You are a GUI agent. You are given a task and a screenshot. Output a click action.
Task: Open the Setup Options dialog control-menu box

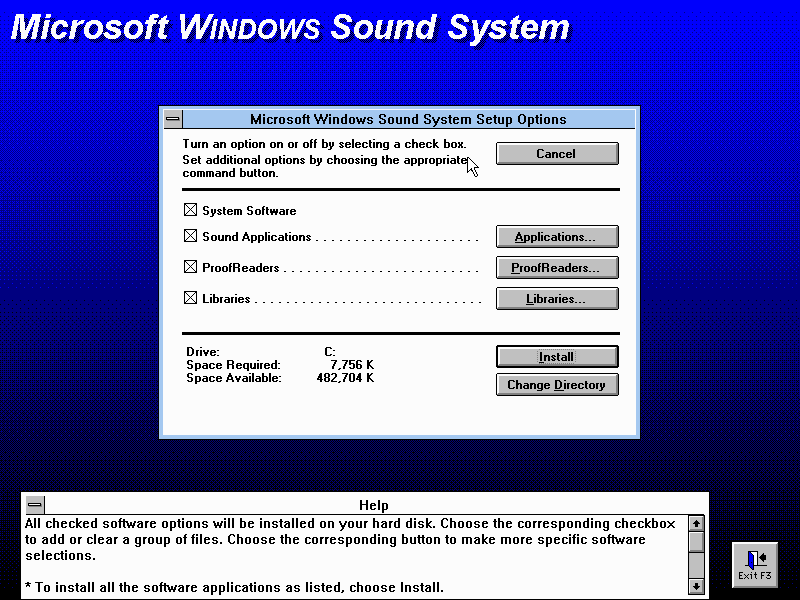[x=173, y=119]
